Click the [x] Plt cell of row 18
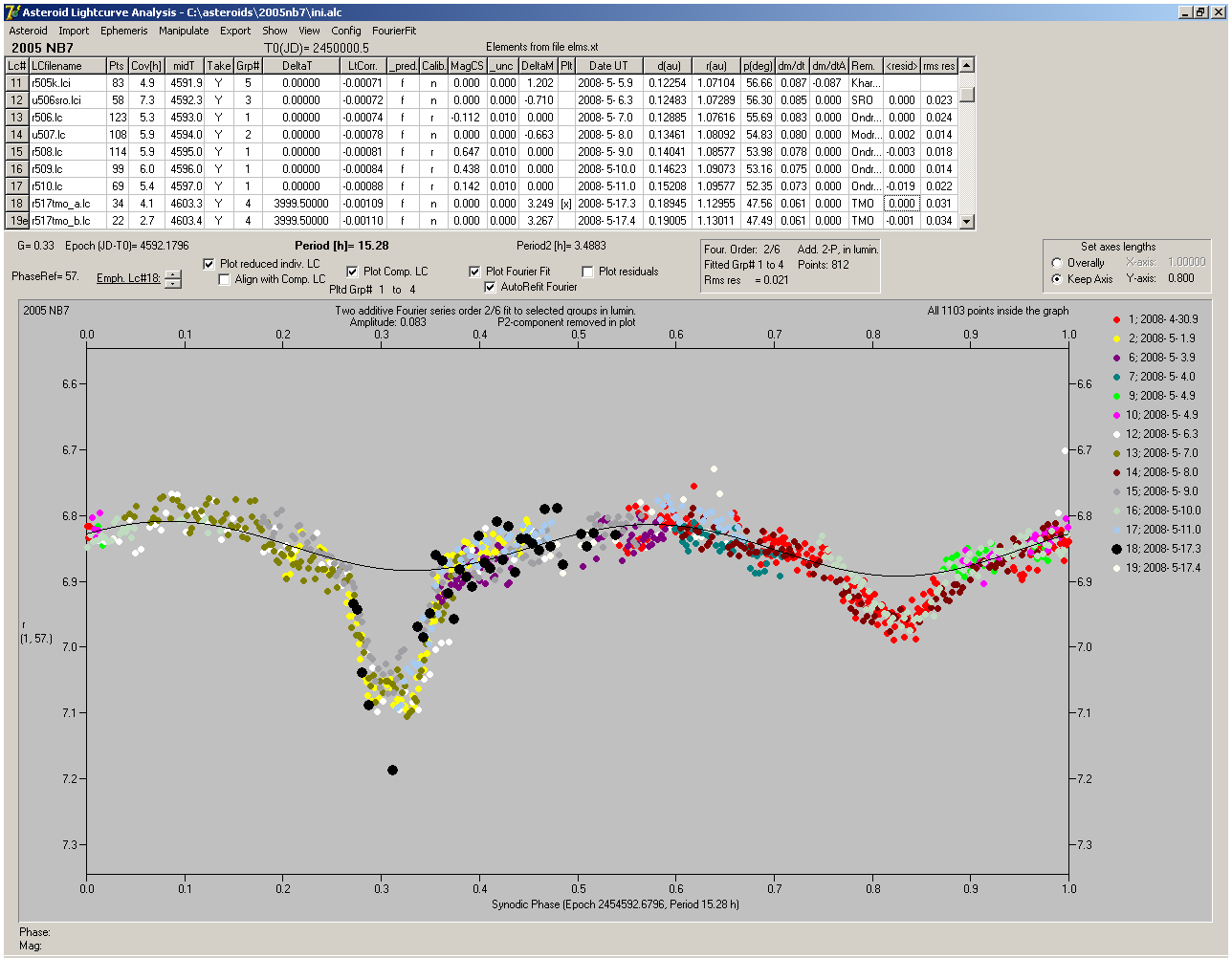The width and height of the screenshot is (1232, 958). [x=566, y=204]
